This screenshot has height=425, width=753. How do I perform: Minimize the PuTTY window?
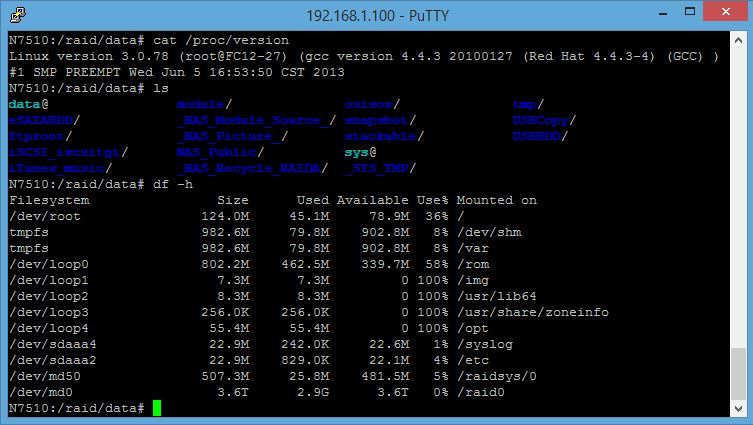click(x=663, y=14)
